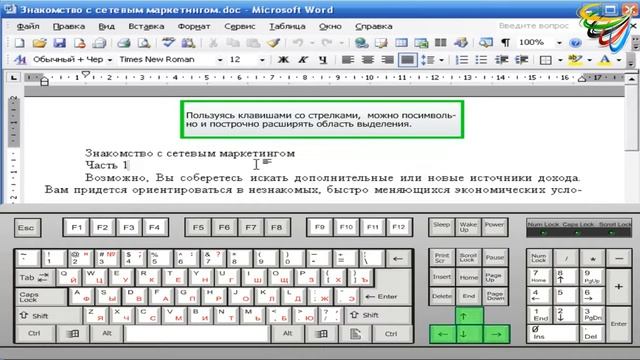Viewport: 640px width, 360px height.
Task: Open the Research pane icon
Action: tap(188, 42)
